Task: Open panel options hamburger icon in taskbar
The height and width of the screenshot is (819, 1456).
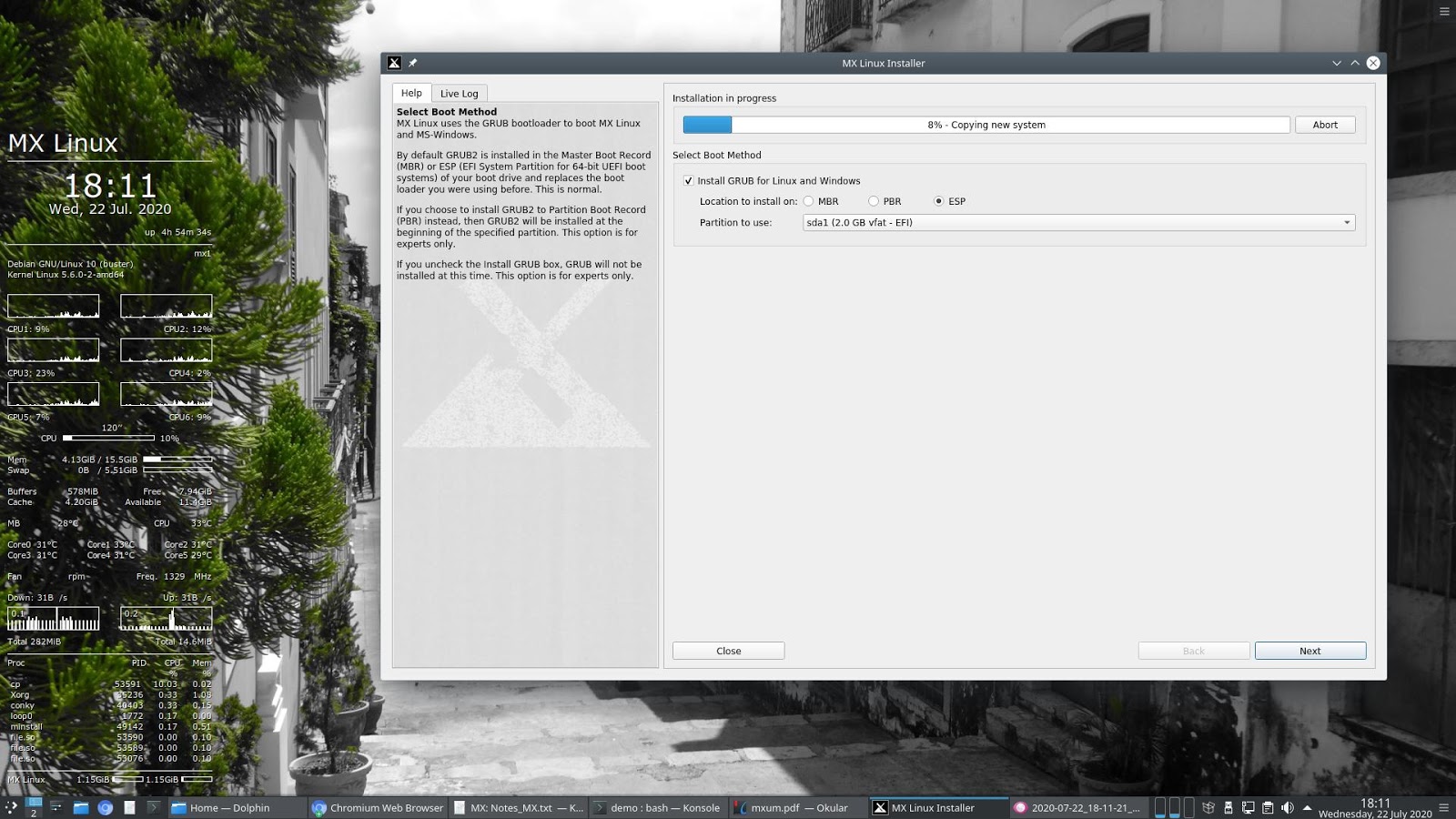Action: 1444,807
